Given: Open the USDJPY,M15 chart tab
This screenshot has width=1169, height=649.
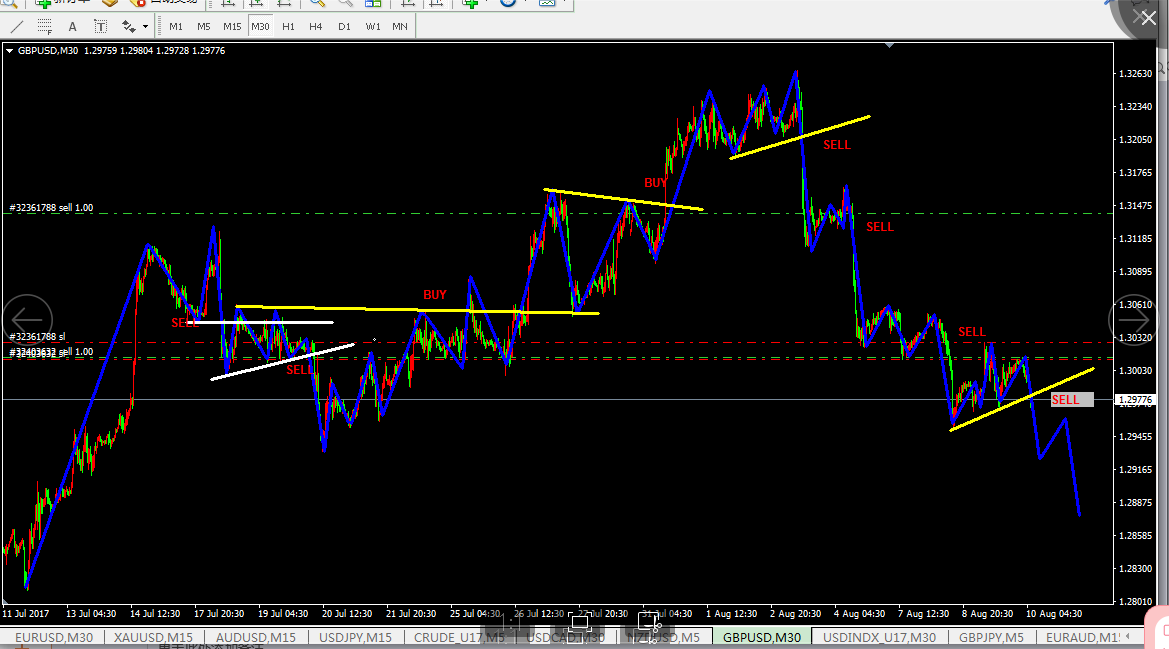Looking at the screenshot, I should point(355,638).
